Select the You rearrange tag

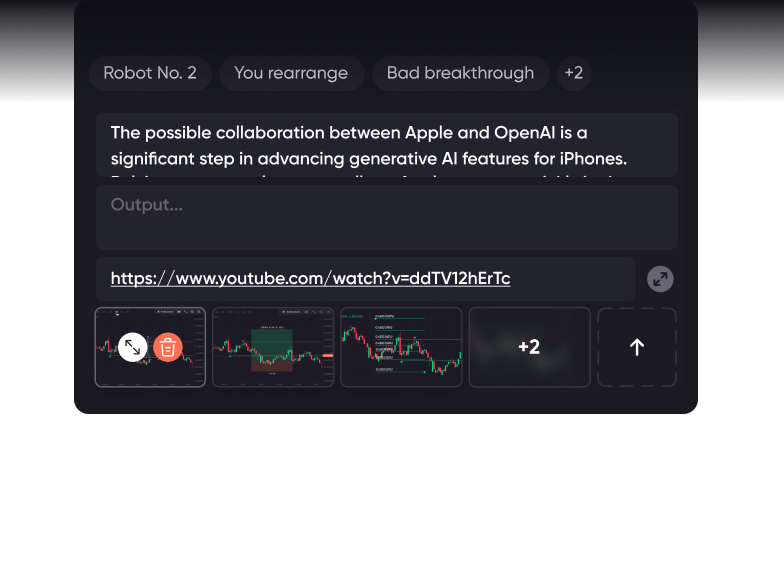(291, 73)
